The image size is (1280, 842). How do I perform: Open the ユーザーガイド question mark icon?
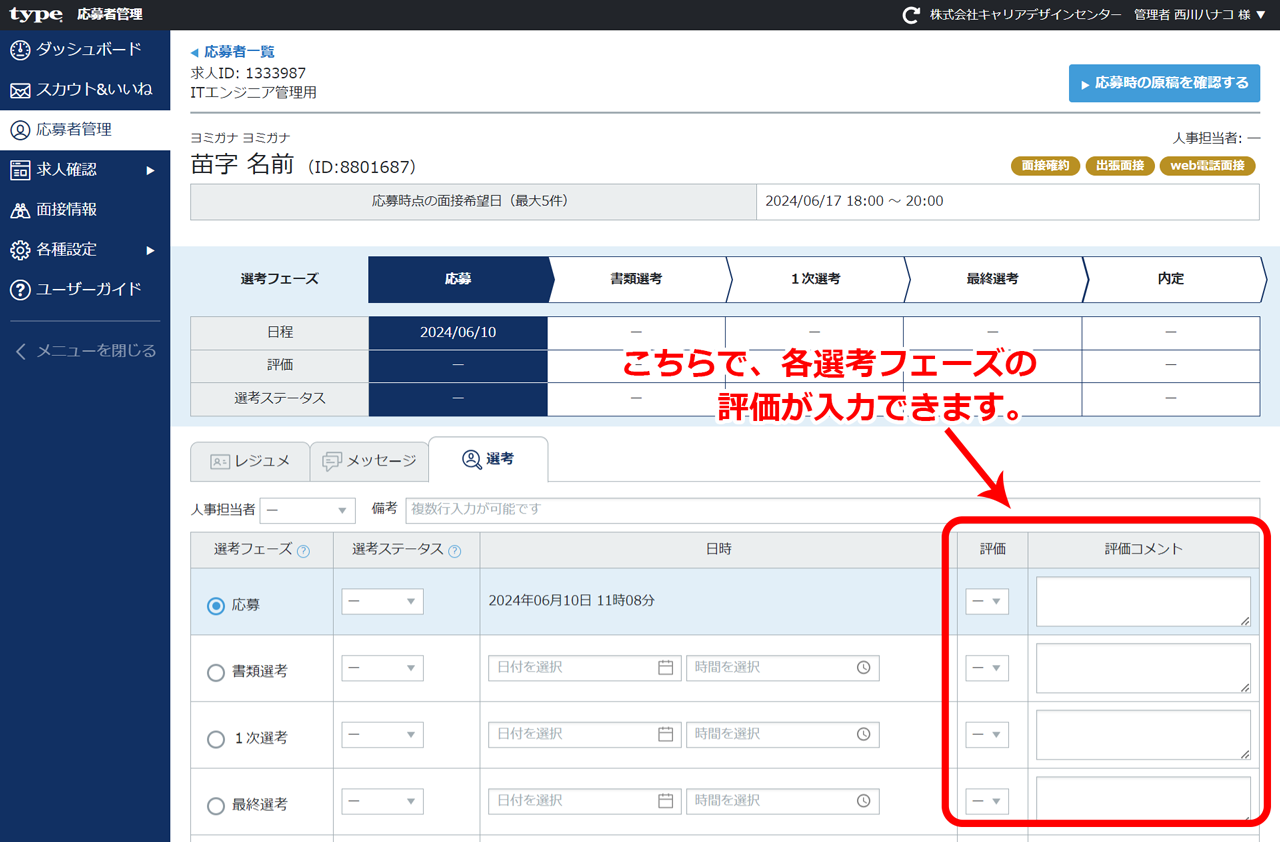(x=20, y=290)
